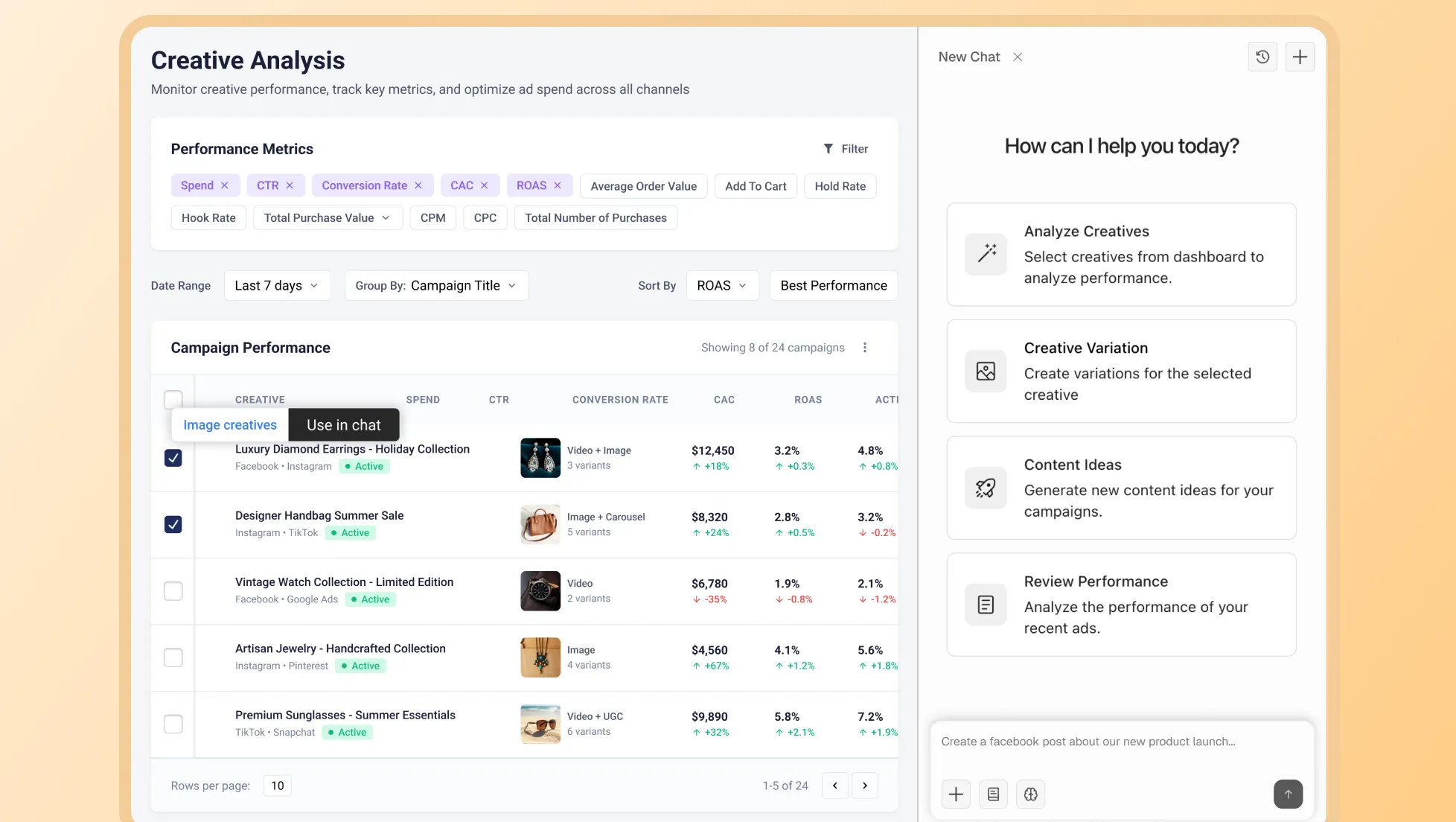Click the Best Performance button
The image size is (1456, 822).
click(833, 286)
